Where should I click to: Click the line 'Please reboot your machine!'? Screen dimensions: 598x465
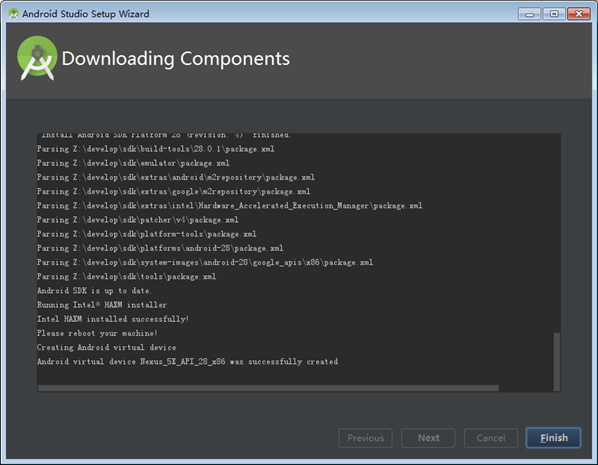pos(97,333)
